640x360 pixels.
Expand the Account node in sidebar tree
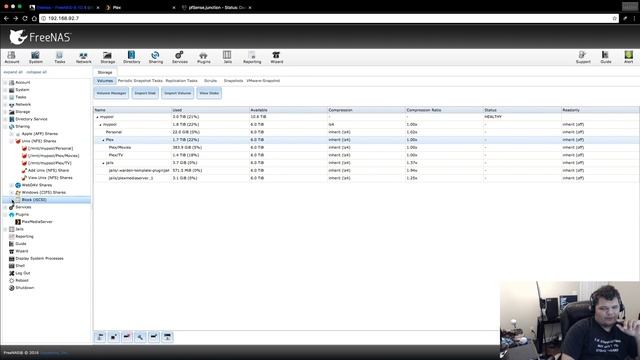tap(5, 82)
